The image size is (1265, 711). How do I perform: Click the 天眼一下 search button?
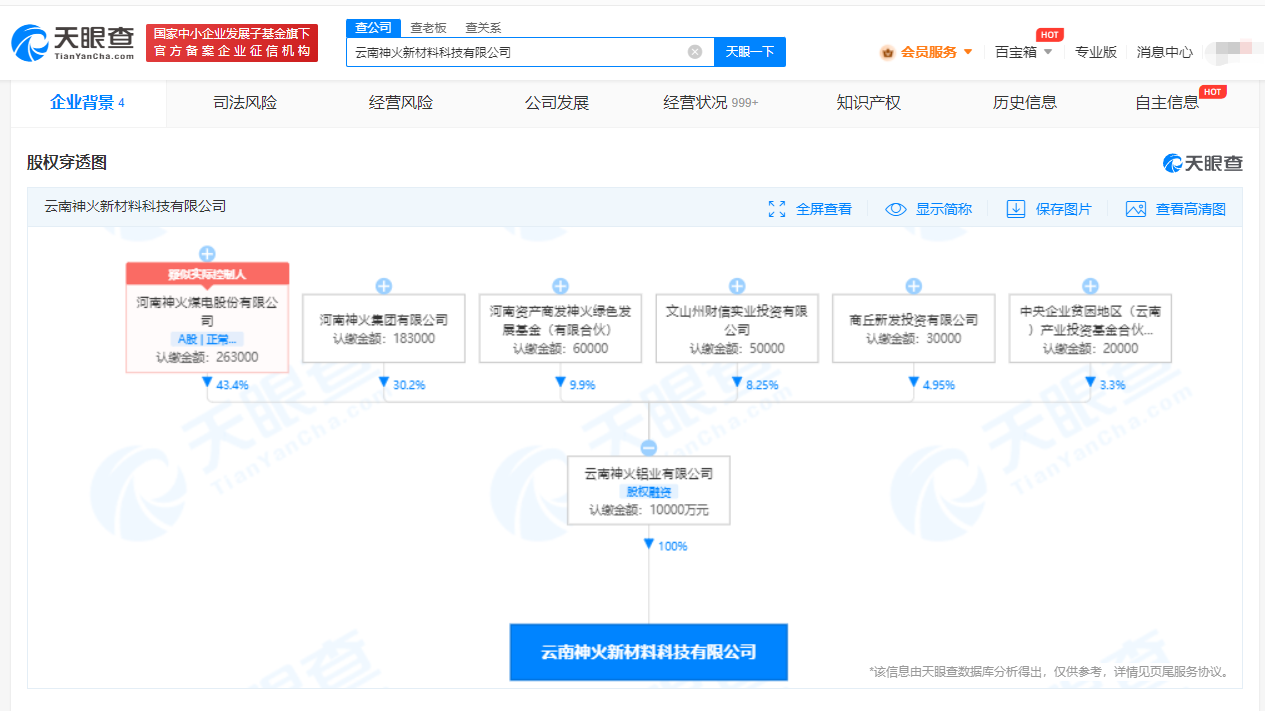click(750, 52)
